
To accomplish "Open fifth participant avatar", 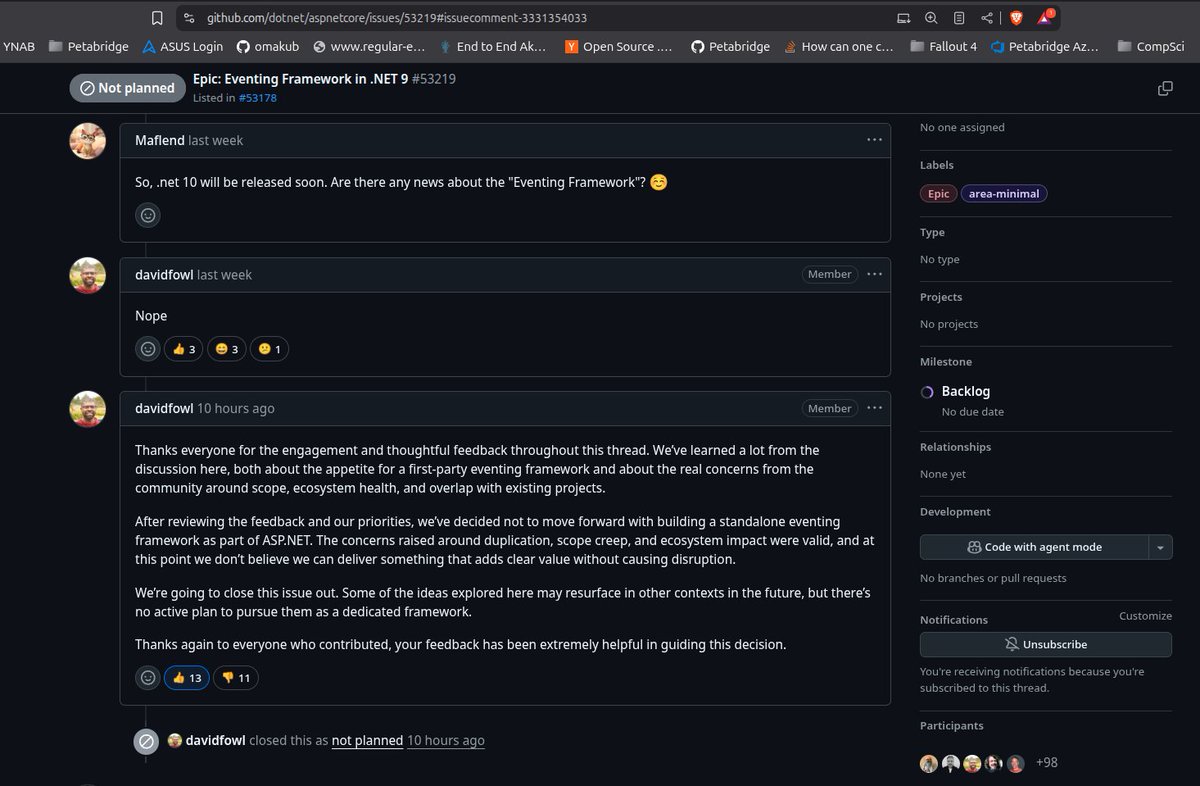I will point(1016,763).
